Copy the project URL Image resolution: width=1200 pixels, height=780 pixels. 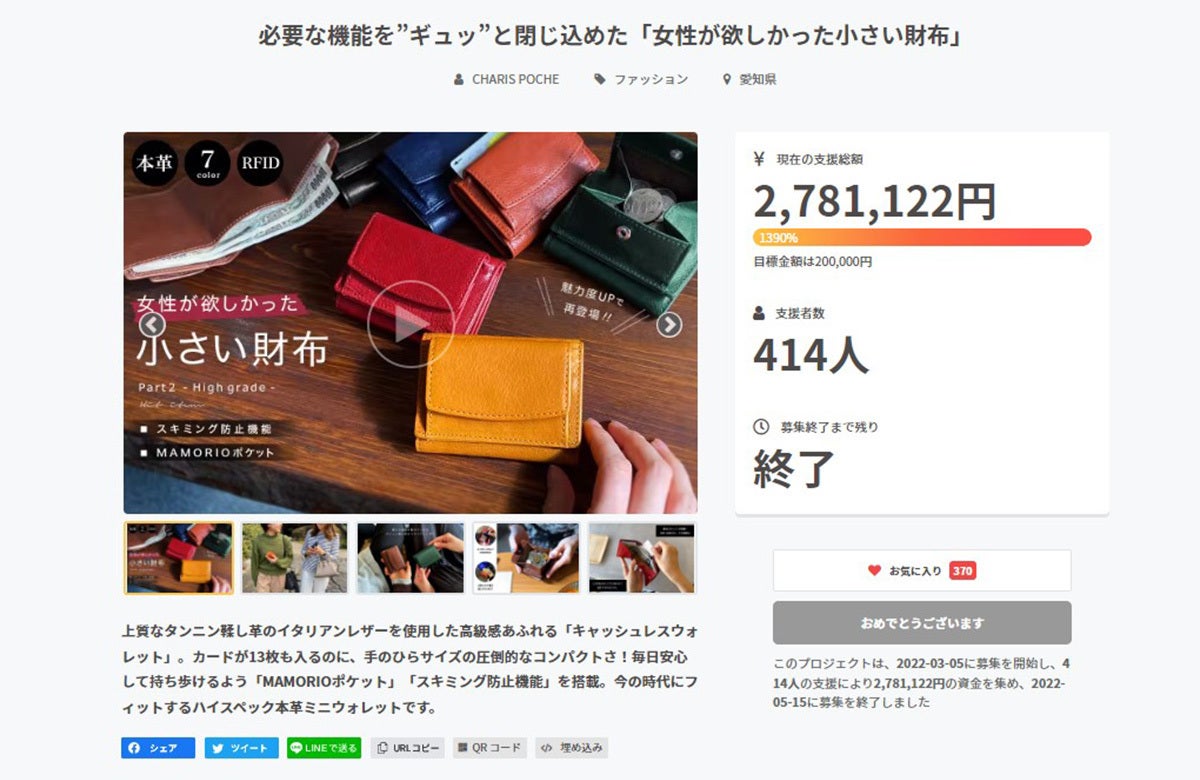point(408,748)
